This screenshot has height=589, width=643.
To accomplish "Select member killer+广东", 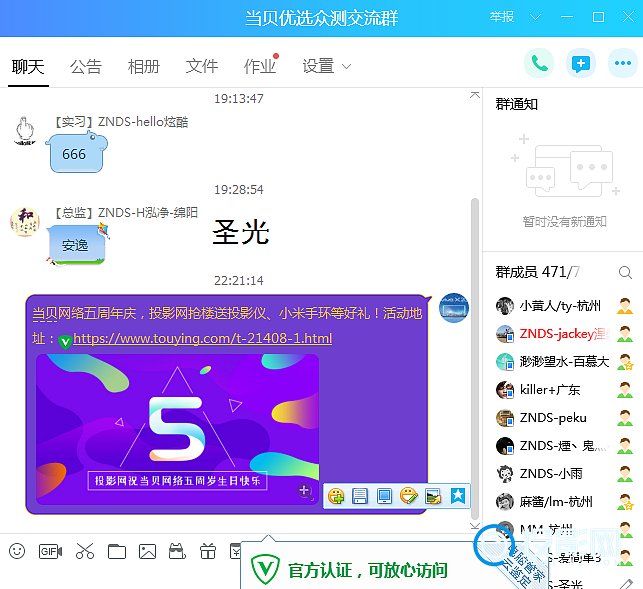I will coord(564,390).
